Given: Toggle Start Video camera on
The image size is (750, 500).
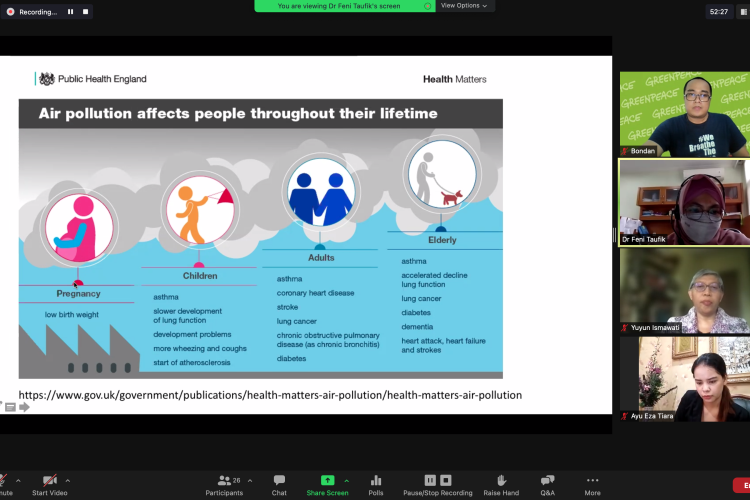Looking at the screenshot, I should pos(49,481).
